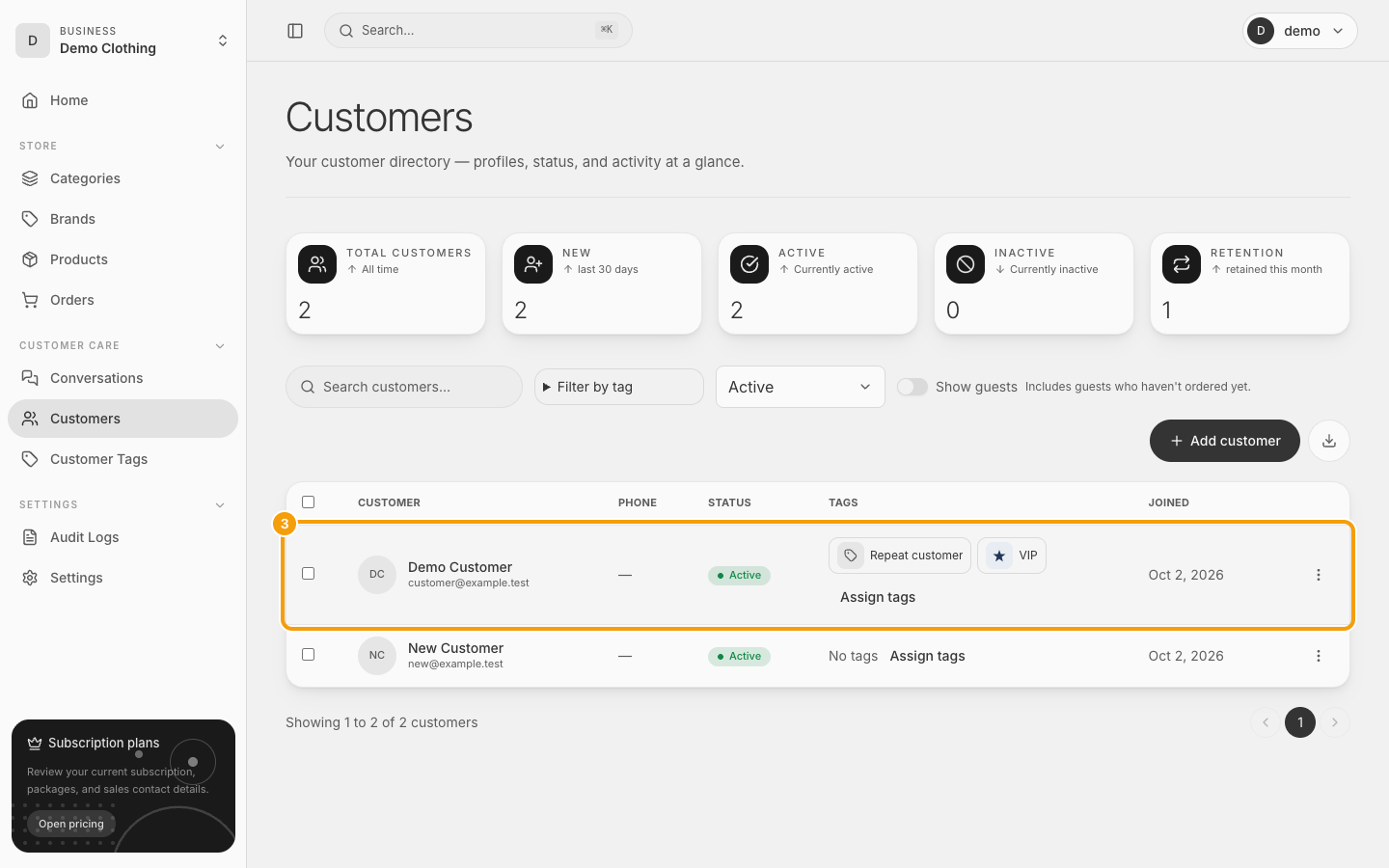Select page 1 pagination button

1300,722
